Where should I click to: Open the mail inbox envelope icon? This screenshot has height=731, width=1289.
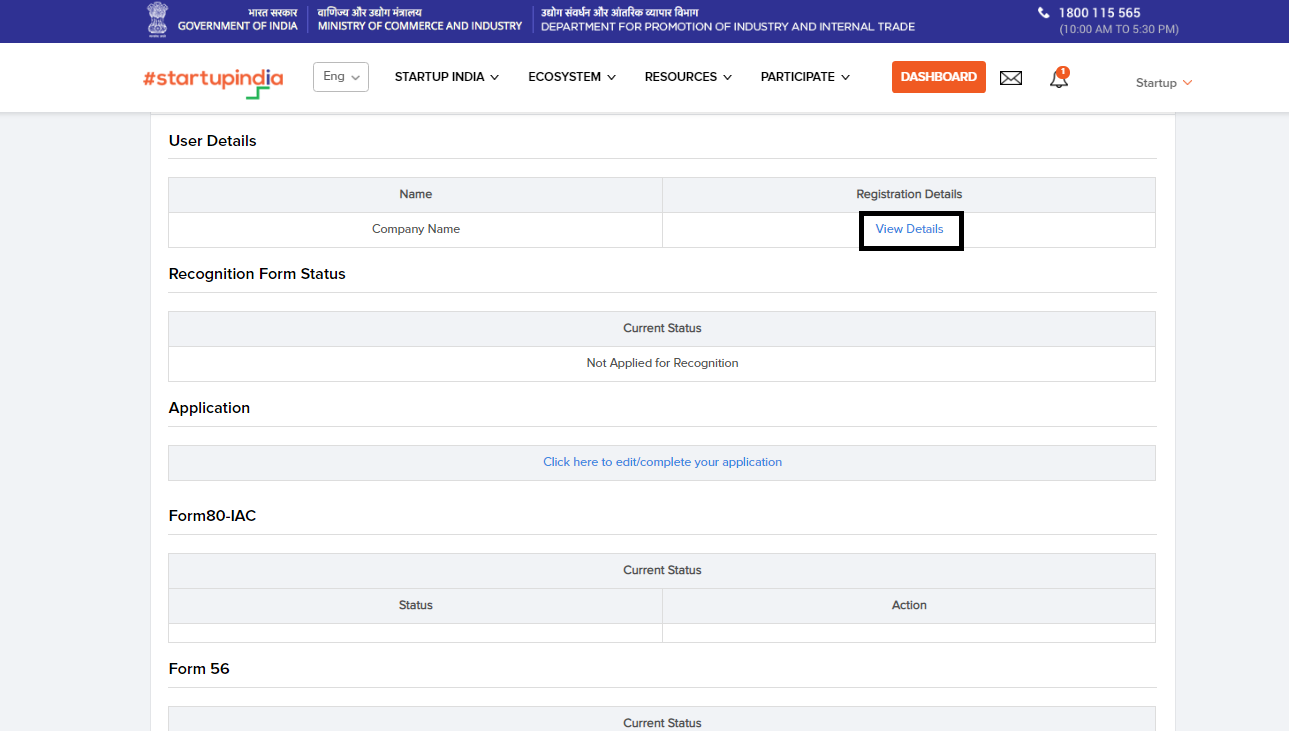coord(1010,77)
